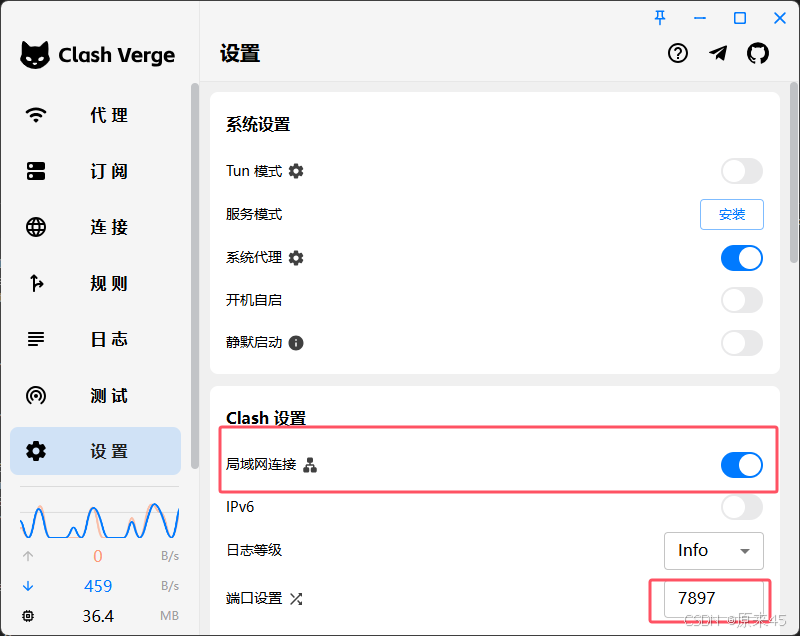Viewport: 800px width, 636px height.
Task: Click the lines icon beside 日志
Action: click(x=36, y=339)
